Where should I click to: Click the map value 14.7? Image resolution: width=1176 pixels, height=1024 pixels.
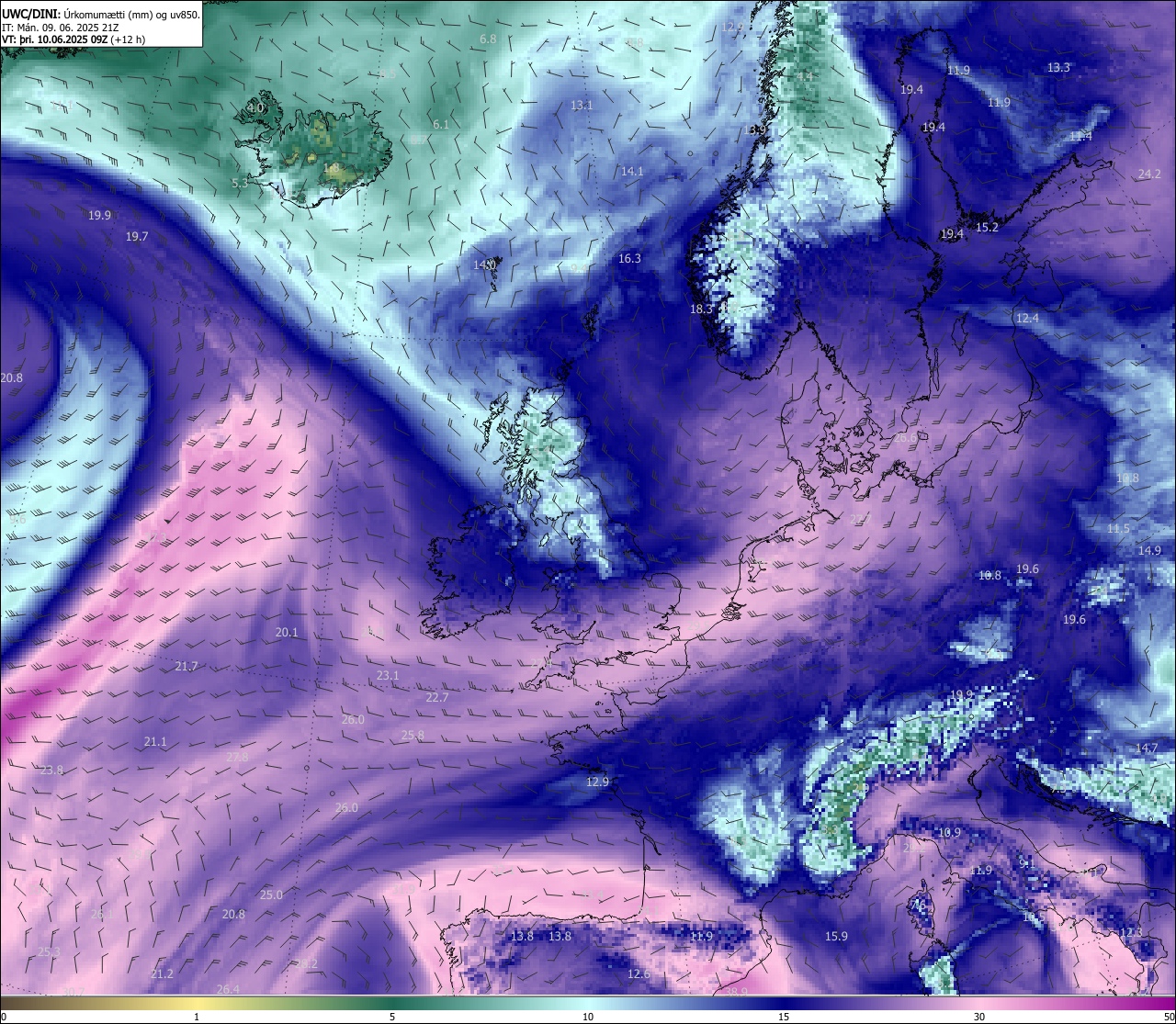pyautogui.click(x=1147, y=748)
